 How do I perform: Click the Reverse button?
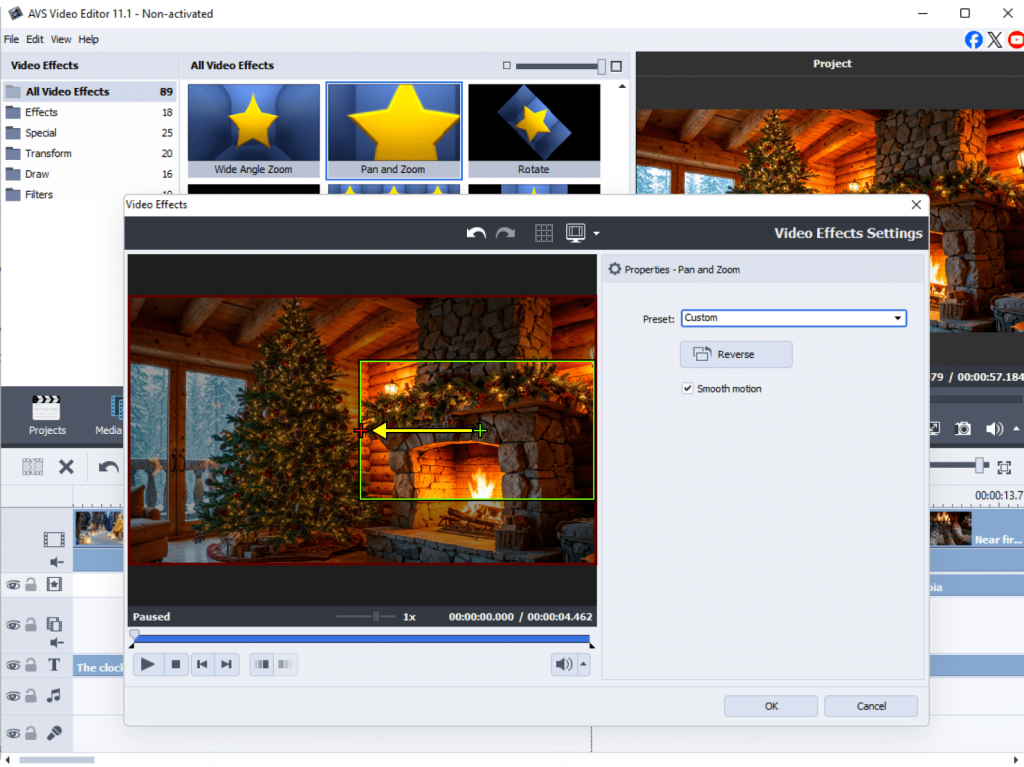(x=735, y=354)
